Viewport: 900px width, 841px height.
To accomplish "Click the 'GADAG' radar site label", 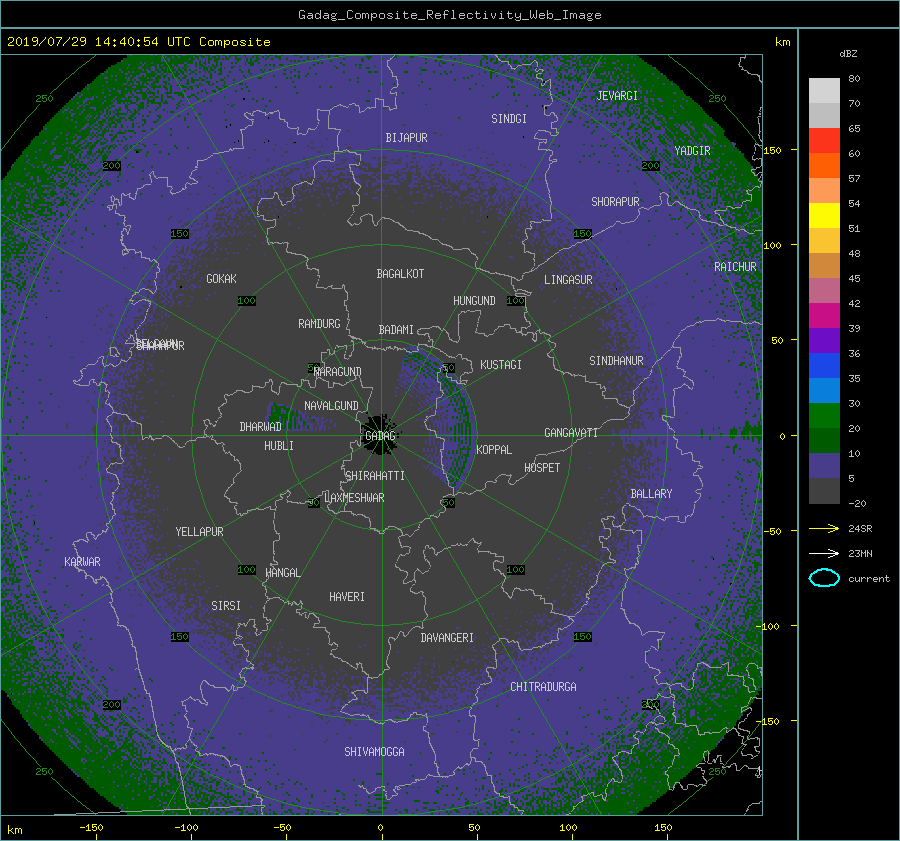I will pyautogui.click(x=380, y=436).
